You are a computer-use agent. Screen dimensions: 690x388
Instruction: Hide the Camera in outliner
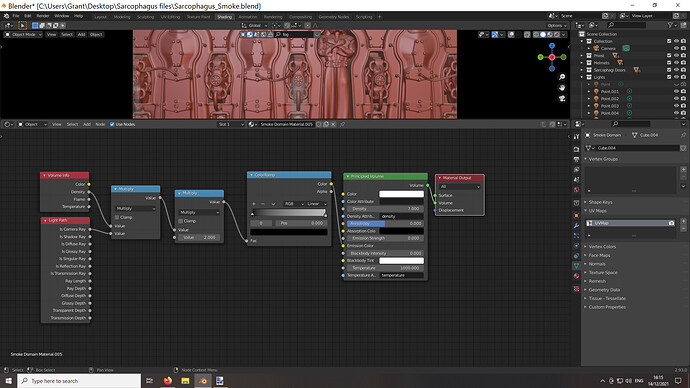pyautogui.click(x=676, y=48)
